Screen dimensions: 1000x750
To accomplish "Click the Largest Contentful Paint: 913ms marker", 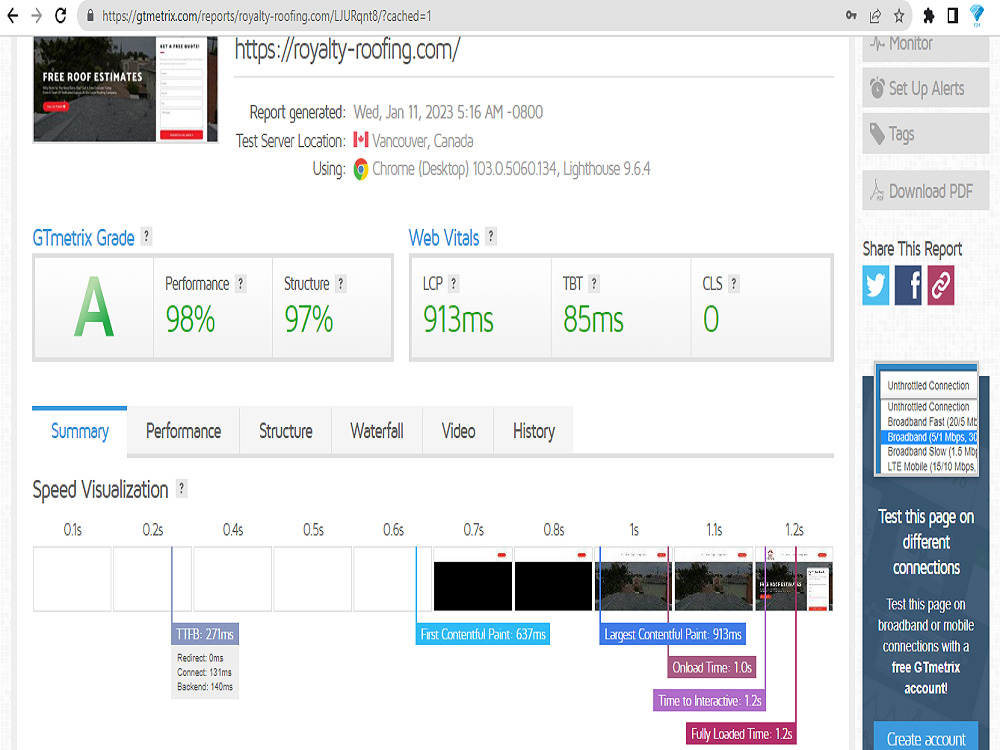I will [x=672, y=634].
